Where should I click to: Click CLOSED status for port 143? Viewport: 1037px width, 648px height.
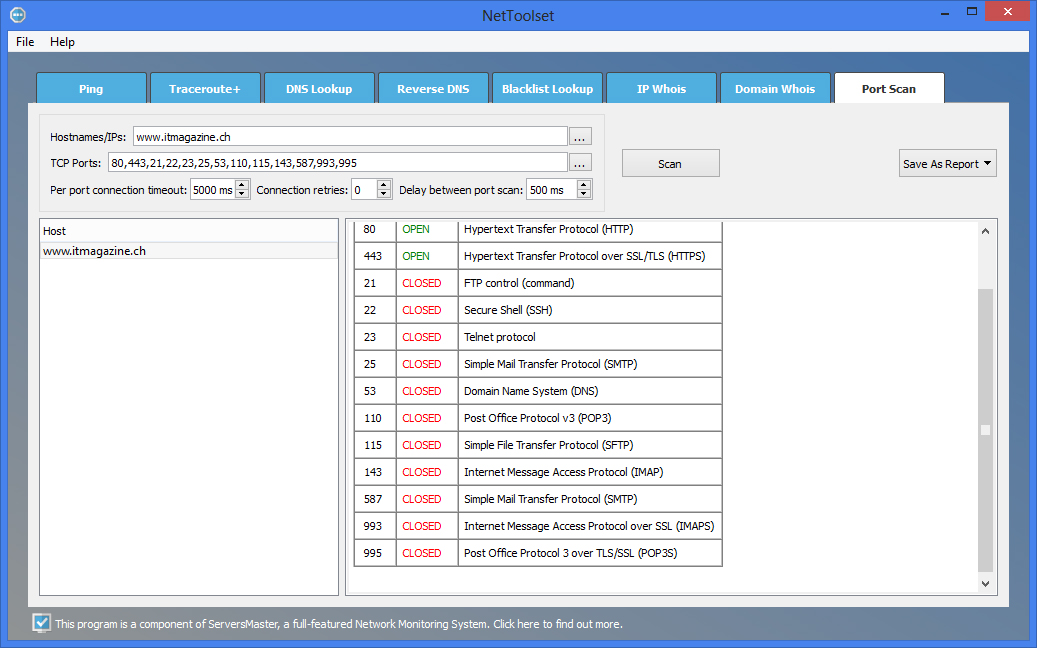tap(422, 472)
